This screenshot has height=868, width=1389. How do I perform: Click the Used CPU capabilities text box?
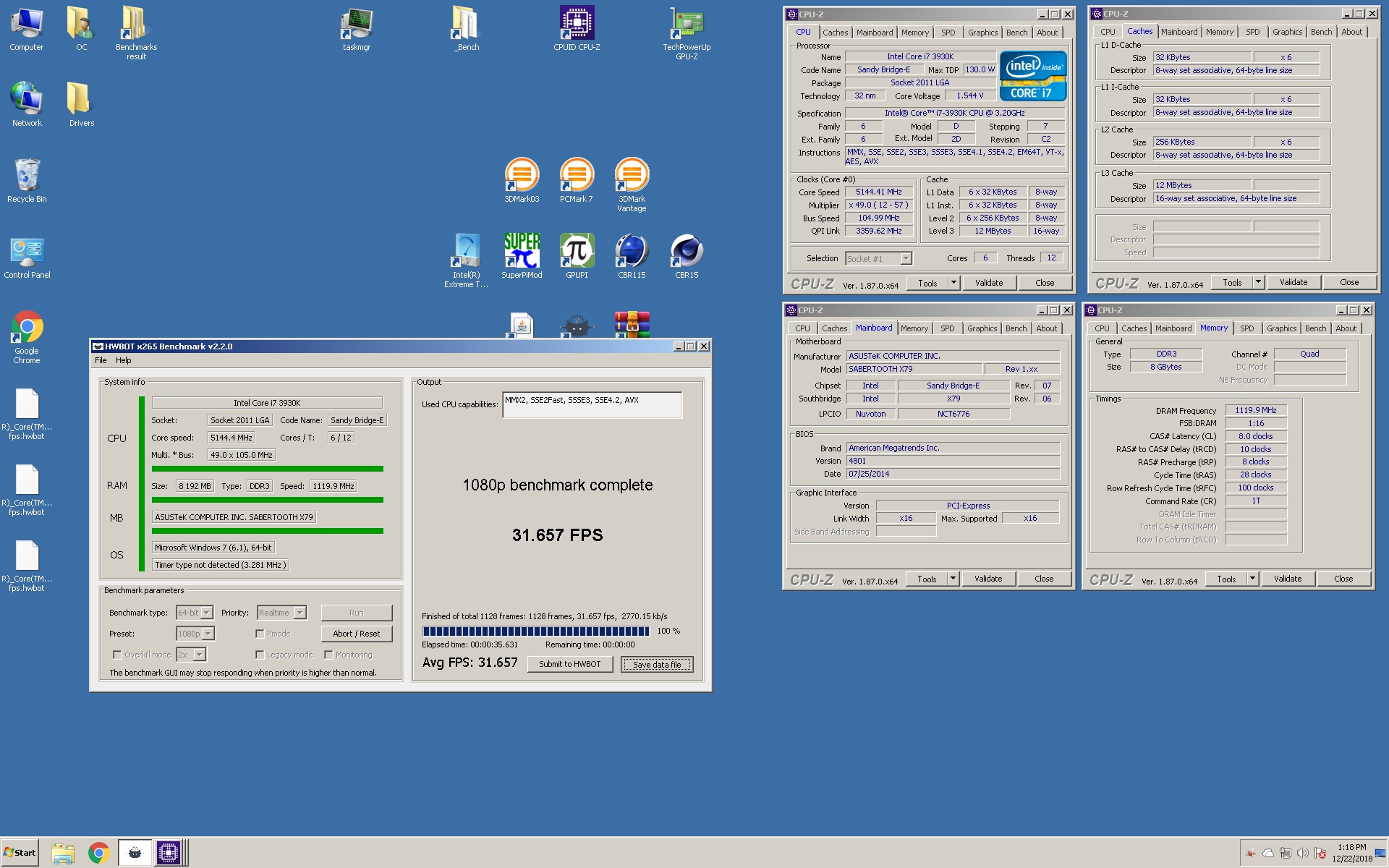pos(592,405)
